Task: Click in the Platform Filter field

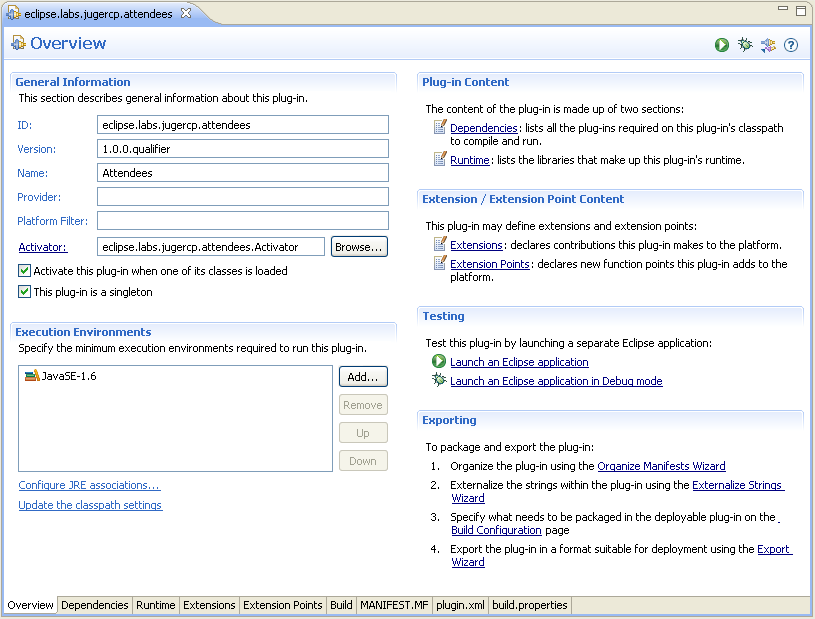Action: (x=243, y=220)
